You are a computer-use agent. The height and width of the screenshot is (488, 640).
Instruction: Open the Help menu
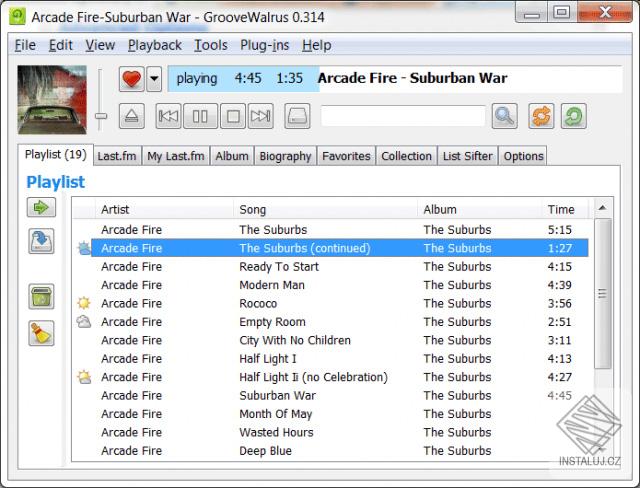316,45
